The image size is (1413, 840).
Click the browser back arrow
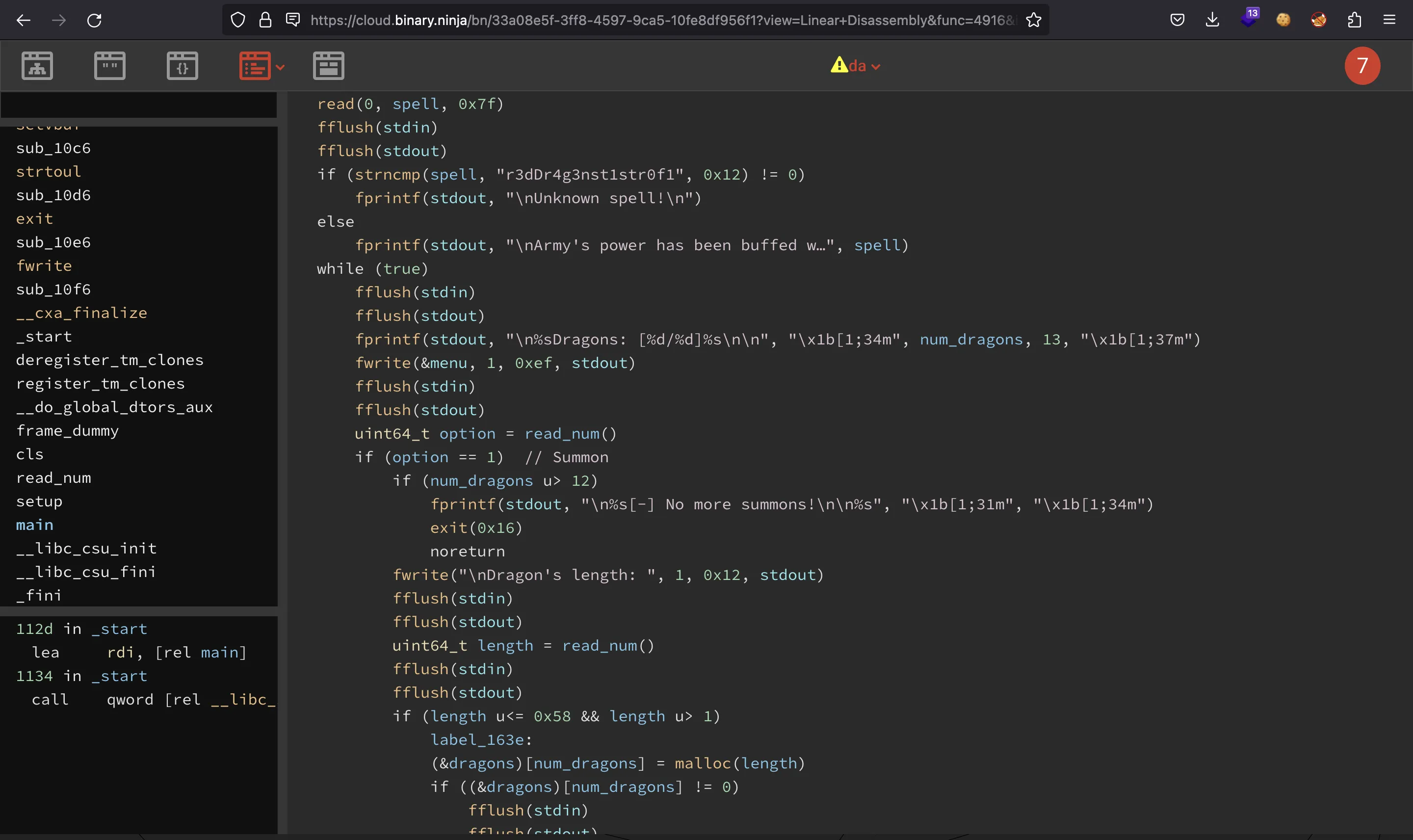click(x=23, y=21)
